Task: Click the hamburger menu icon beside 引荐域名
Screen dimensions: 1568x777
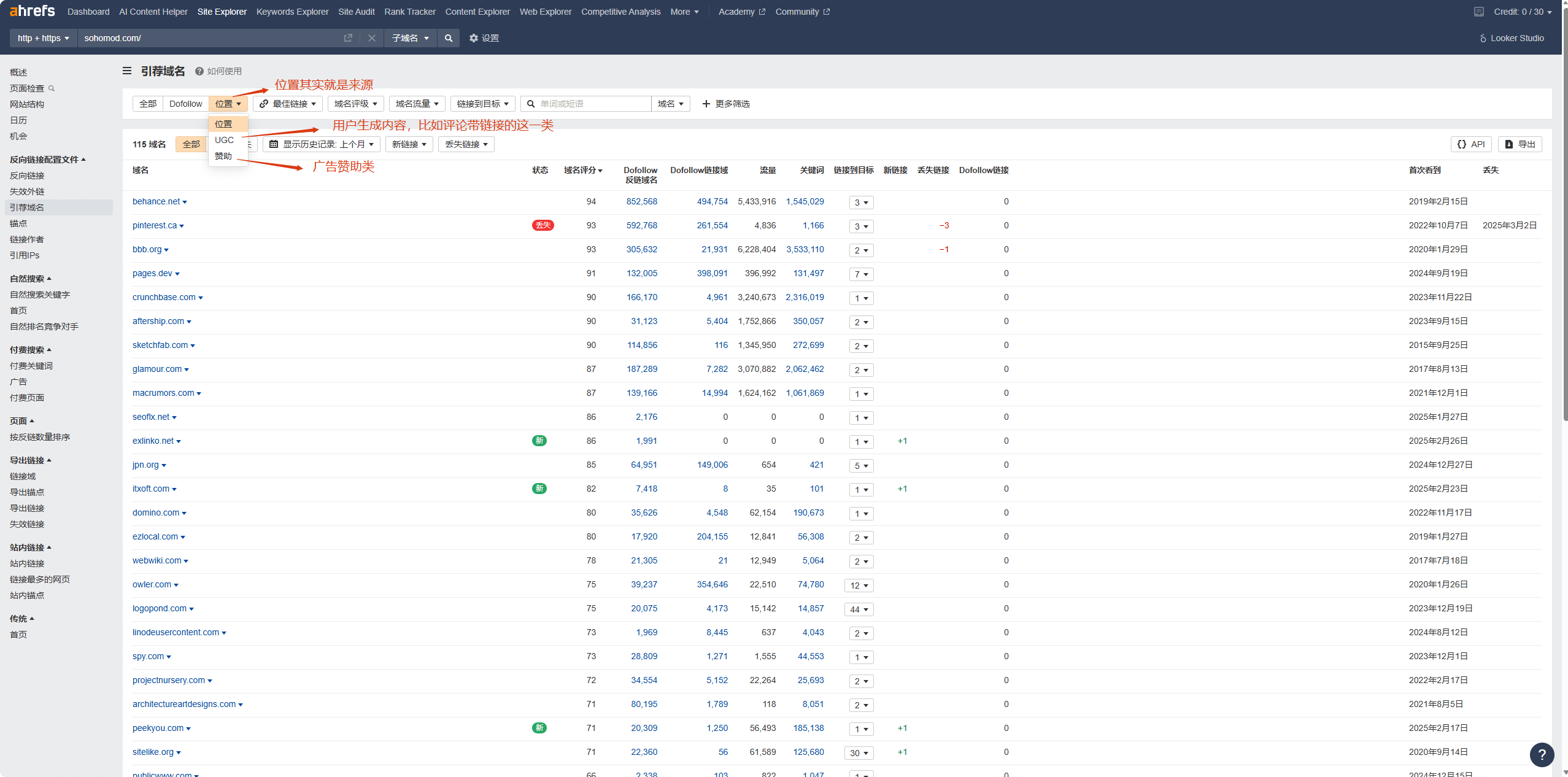Action: [x=127, y=71]
